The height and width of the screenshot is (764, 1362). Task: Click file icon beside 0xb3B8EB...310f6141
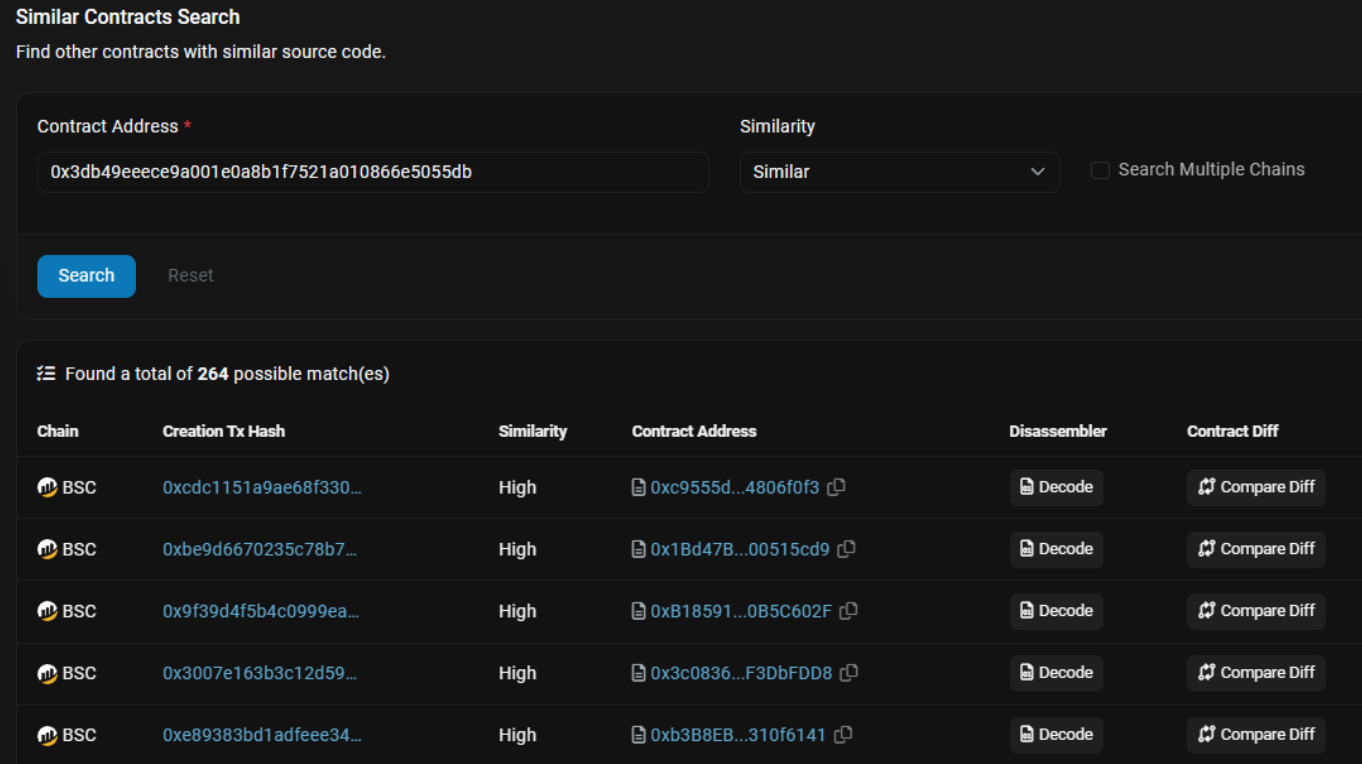point(639,736)
